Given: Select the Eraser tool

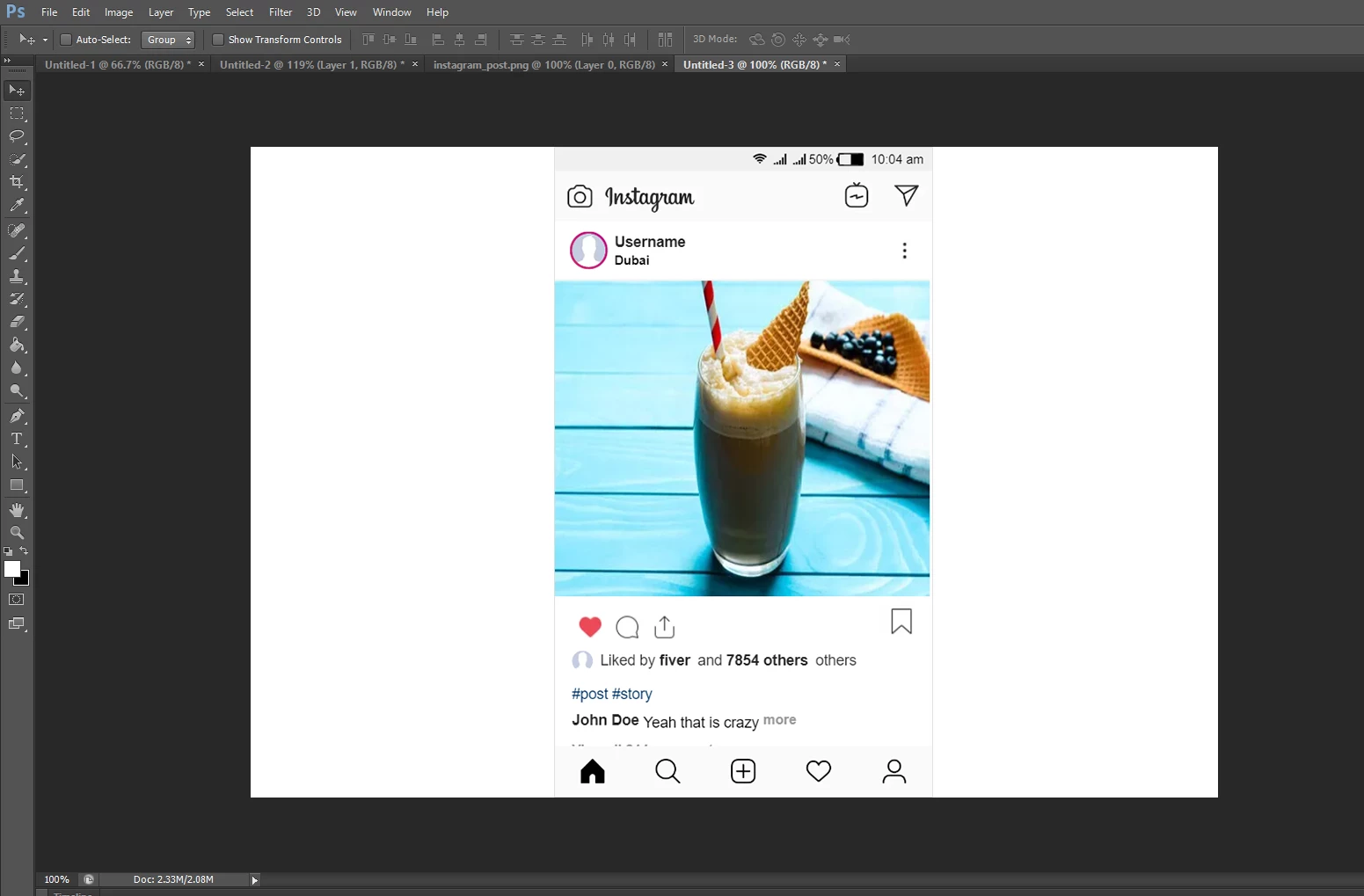Looking at the screenshot, I should coord(17,322).
